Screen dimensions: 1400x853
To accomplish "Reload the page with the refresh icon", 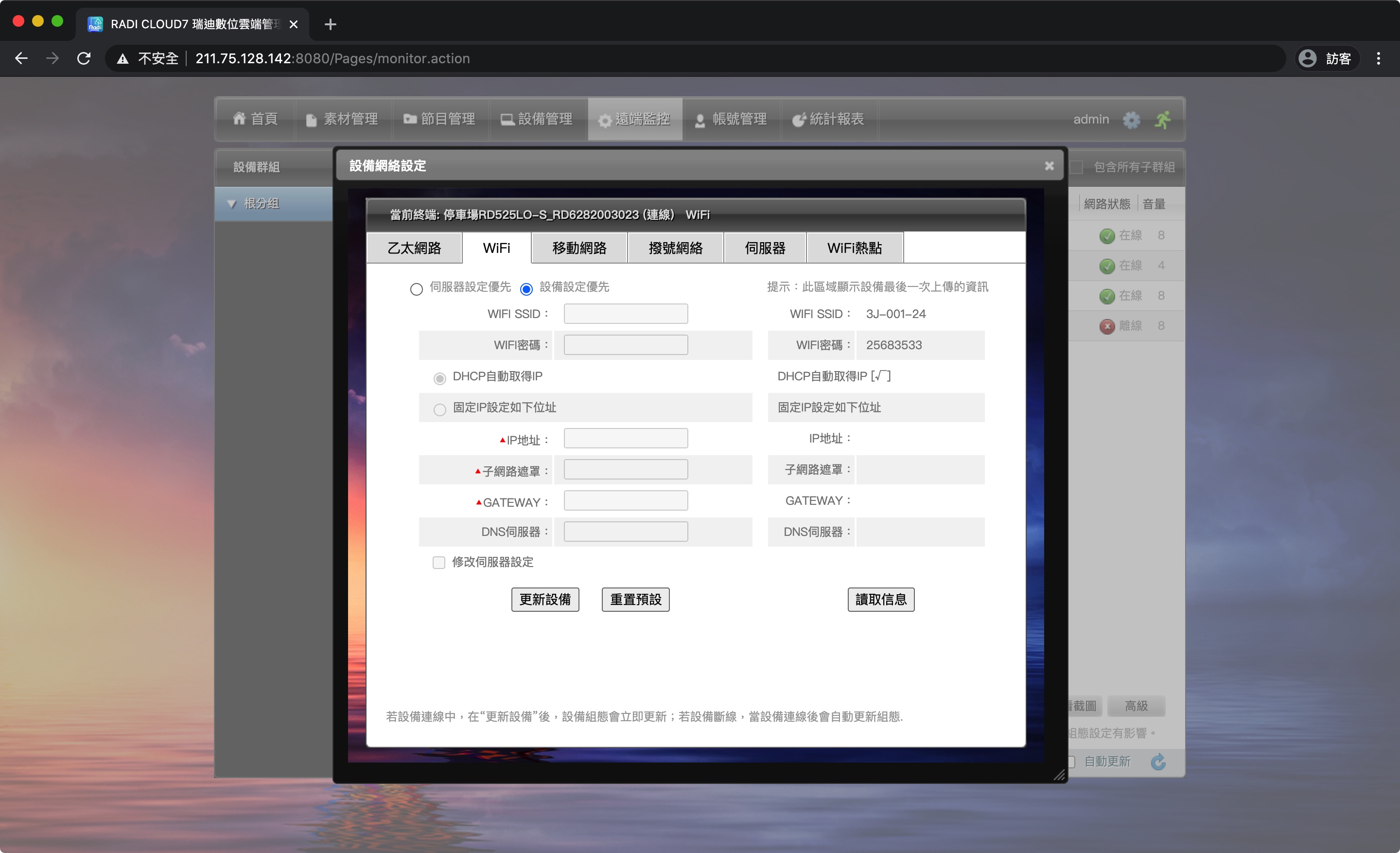I will 84,58.
